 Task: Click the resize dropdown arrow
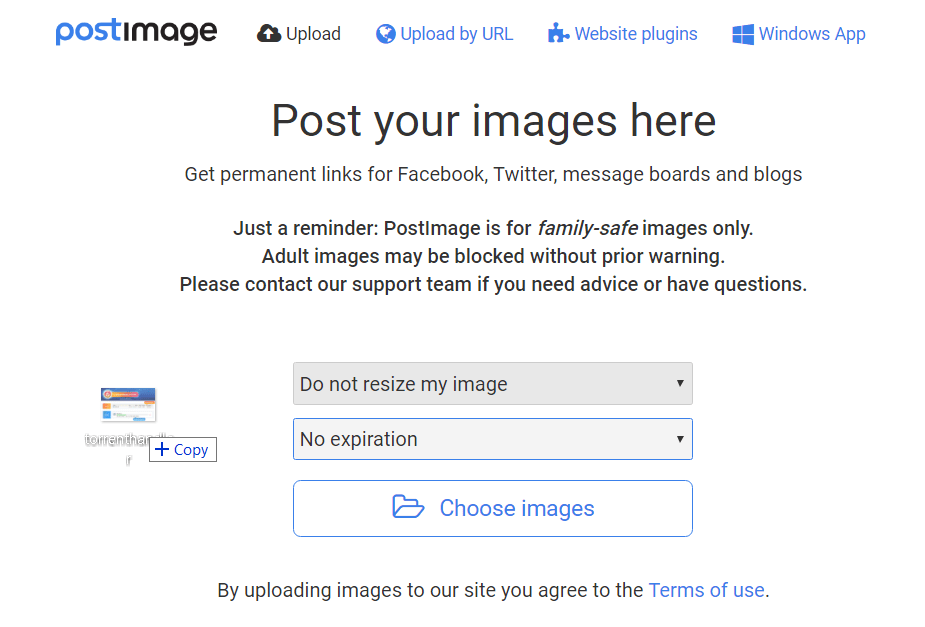coord(680,384)
